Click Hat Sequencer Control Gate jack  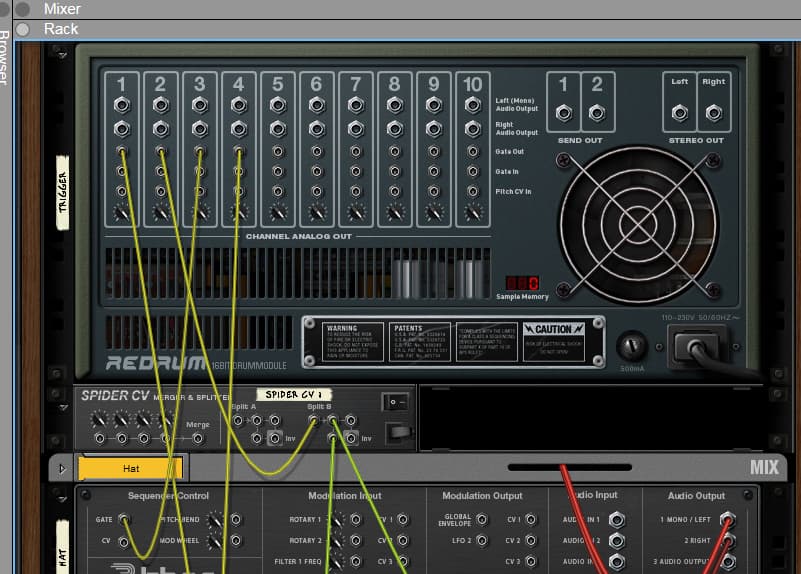tap(124, 519)
